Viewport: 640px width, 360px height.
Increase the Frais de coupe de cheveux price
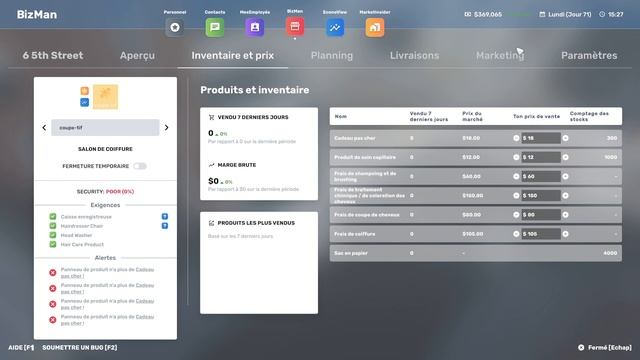coord(565,215)
